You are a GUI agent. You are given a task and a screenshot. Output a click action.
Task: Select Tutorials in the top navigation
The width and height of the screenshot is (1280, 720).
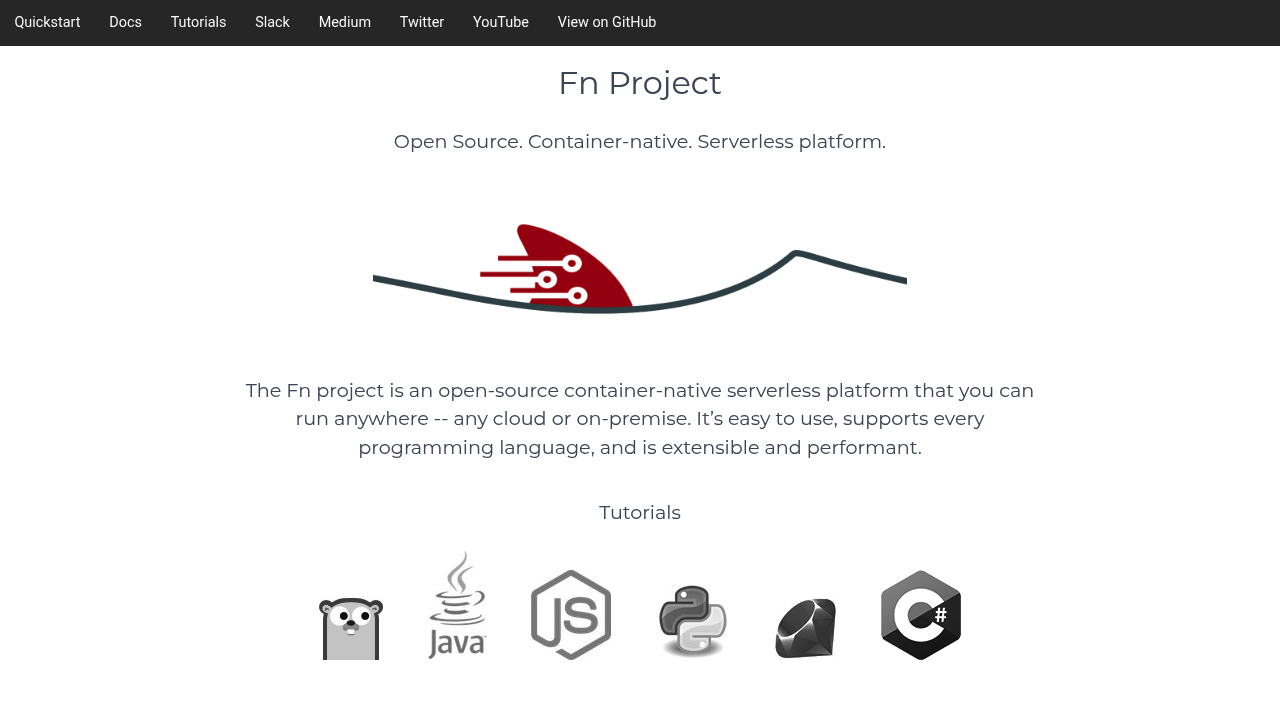click(198, 22)
